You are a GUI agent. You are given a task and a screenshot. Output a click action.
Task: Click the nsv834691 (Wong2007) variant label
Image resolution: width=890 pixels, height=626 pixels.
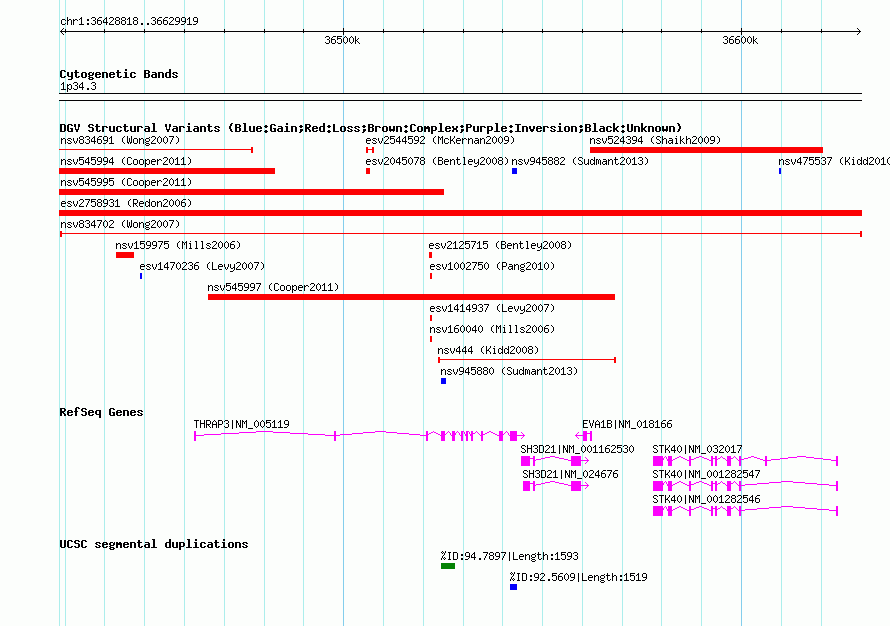tap(120, 140)
